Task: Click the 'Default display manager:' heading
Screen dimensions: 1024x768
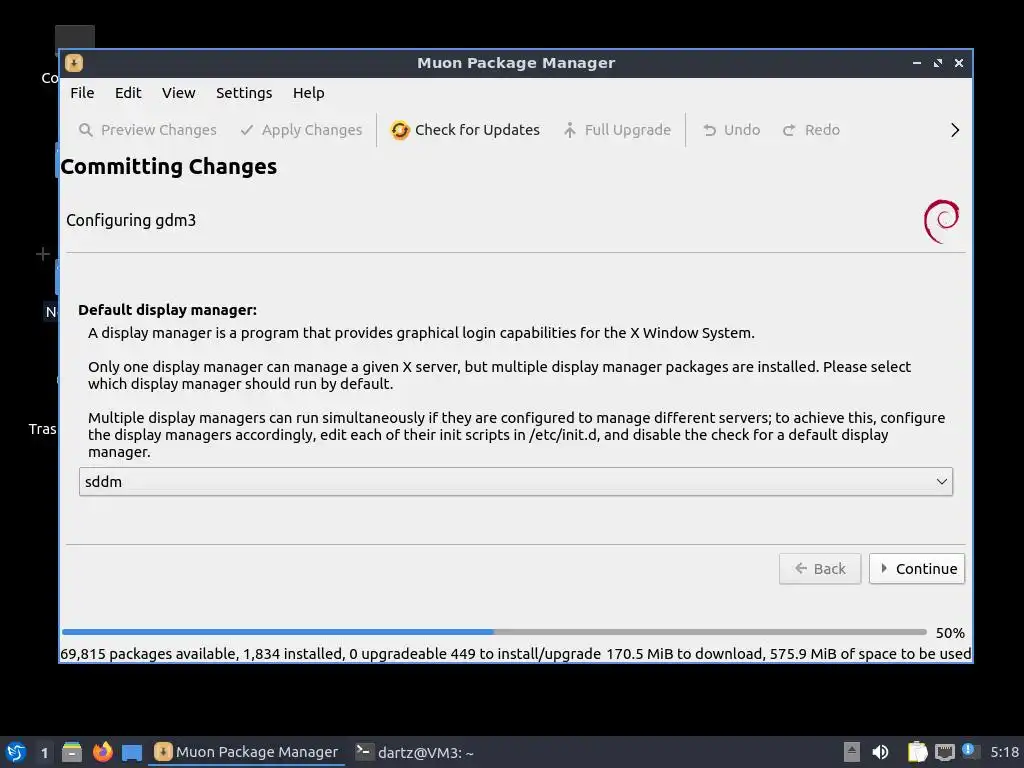Action: point(167,310)
